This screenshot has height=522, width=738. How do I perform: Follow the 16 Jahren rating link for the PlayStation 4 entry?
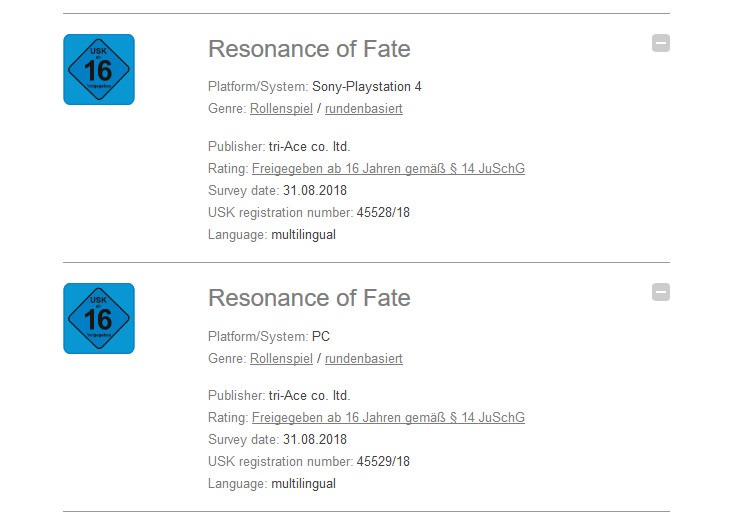[x=388, y=168]
